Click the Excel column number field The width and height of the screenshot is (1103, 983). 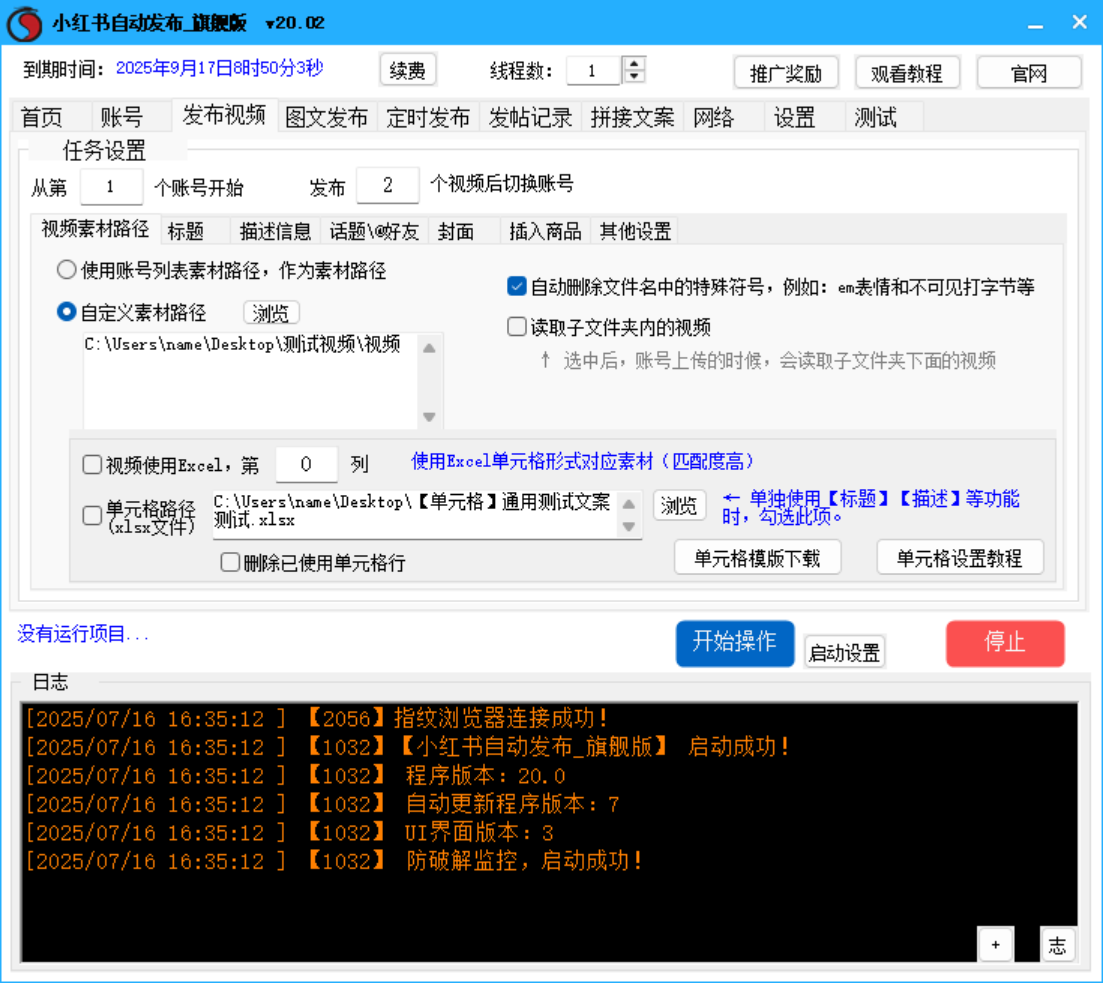pos(307,464)
